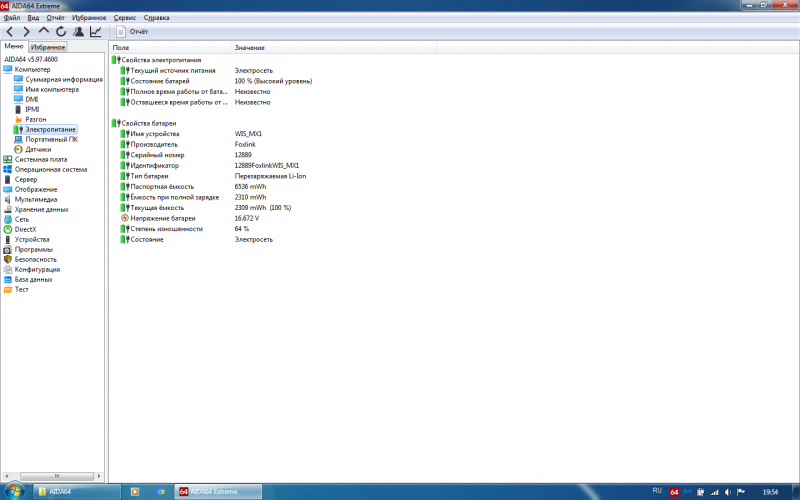Click the AIDA64 Extreme taskbar button
This screenshot has width=800, height=500.
pos(218,492)
